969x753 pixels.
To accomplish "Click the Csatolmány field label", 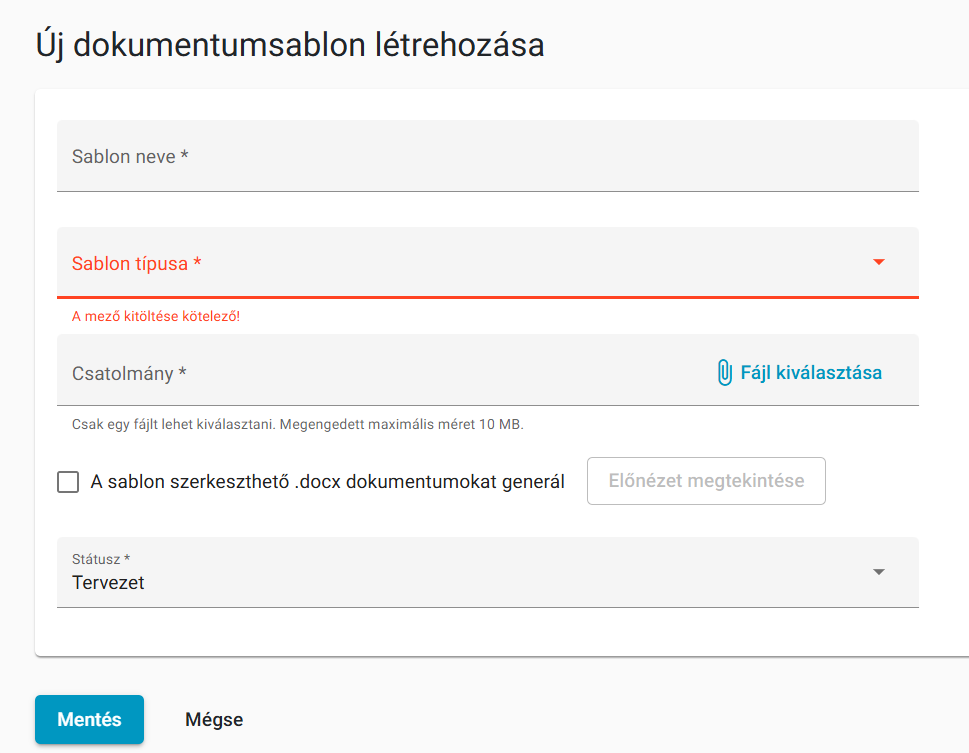I will 129,373.
